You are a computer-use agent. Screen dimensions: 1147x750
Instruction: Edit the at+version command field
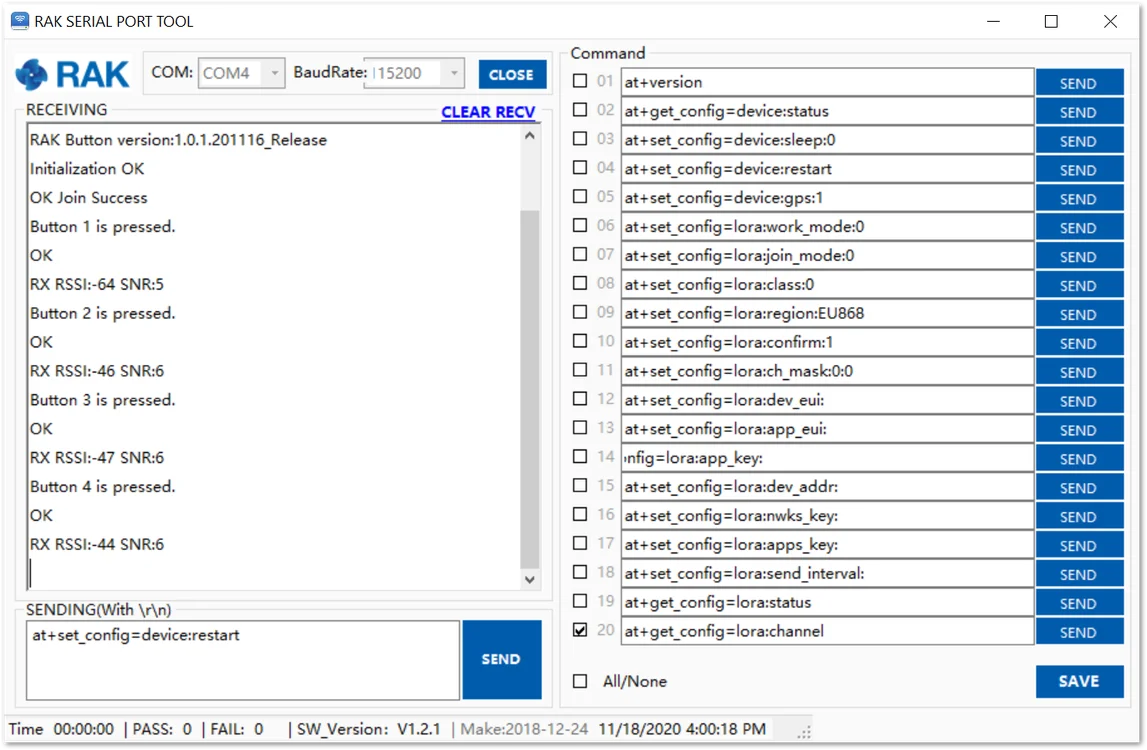827,82
